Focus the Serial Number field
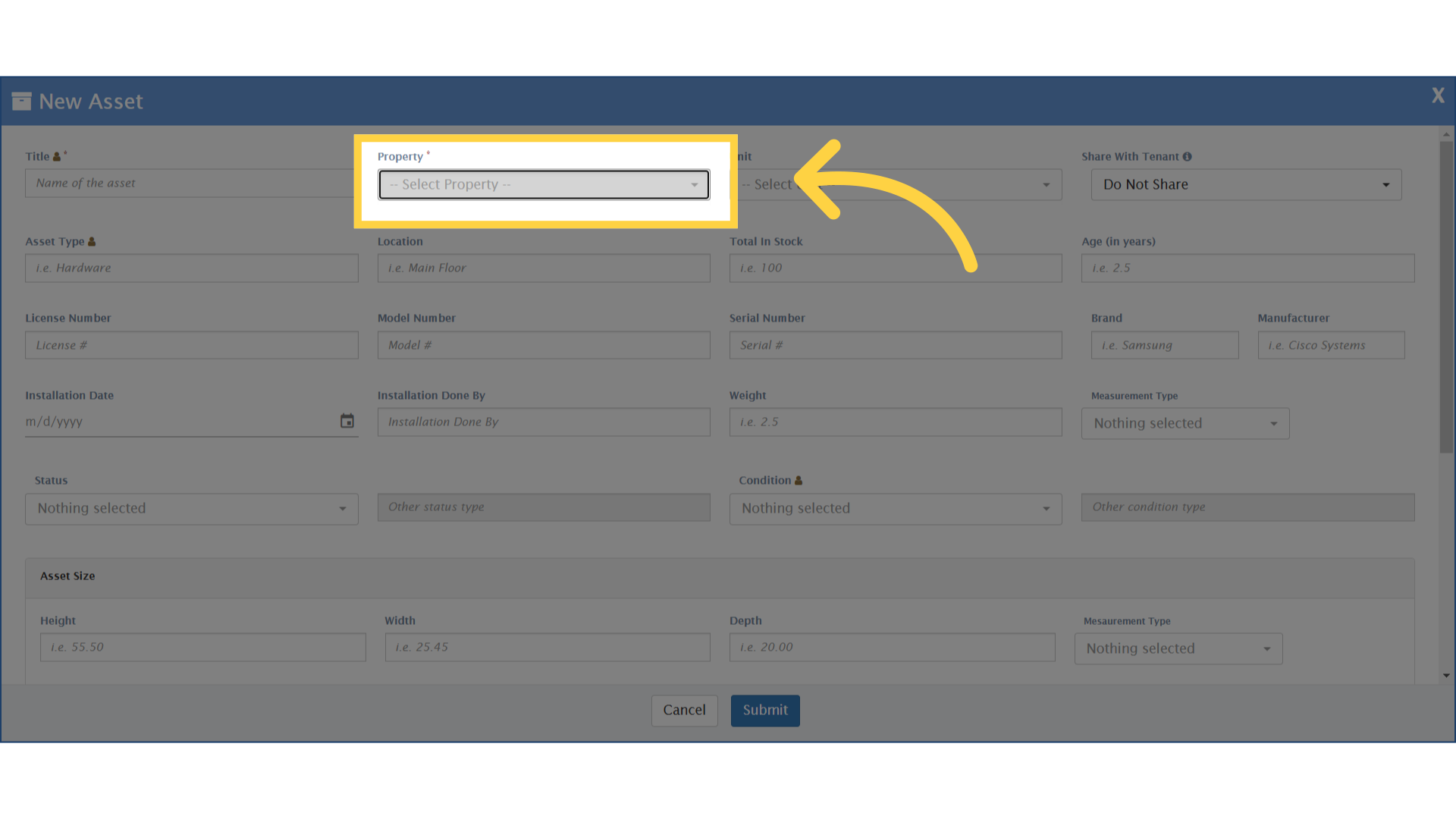The height and width of the screenshot is (819, 1456). pyautogui.click(x=896, y=345)
